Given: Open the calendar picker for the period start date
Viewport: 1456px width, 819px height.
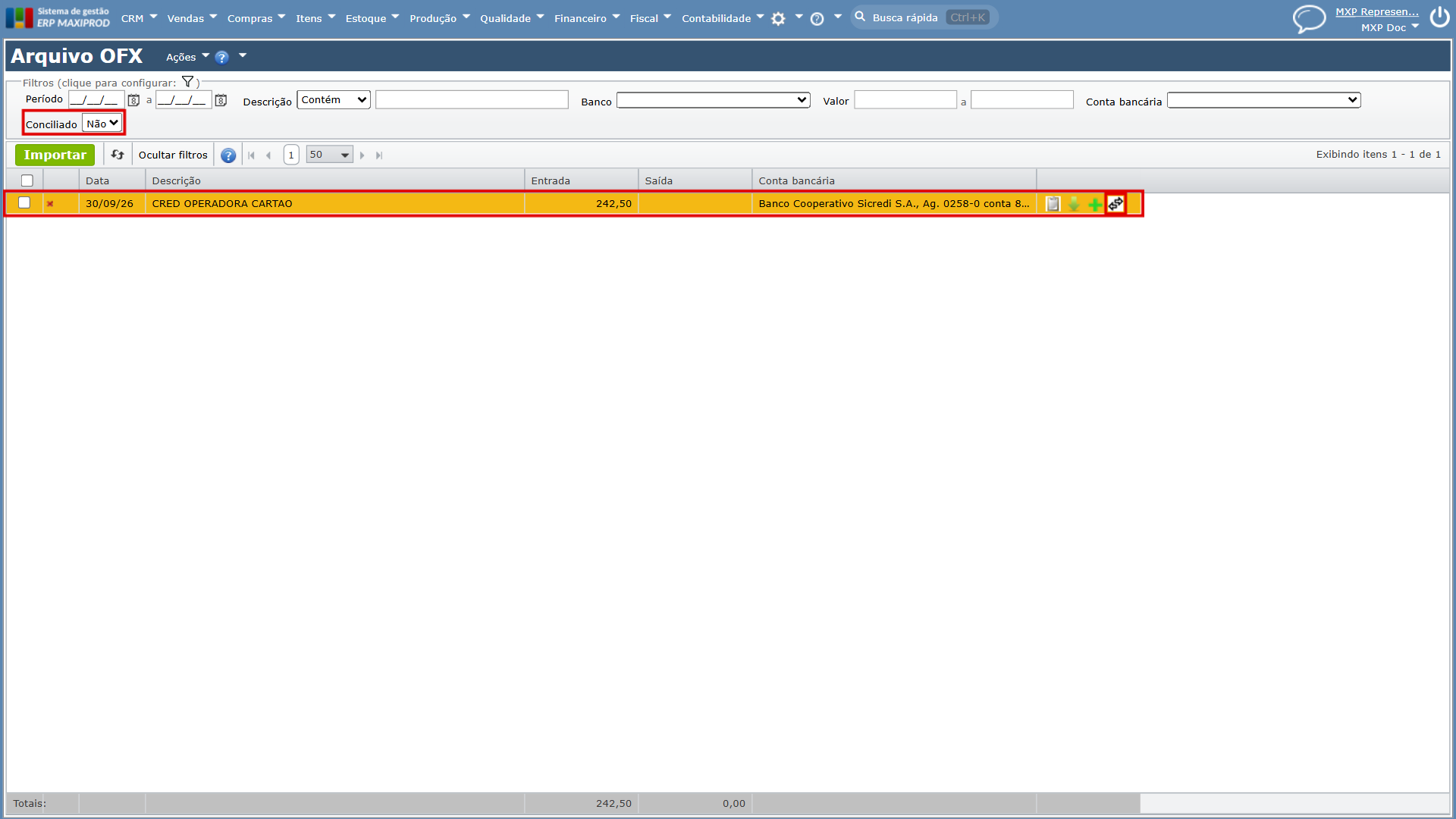Looking at the screenshot, I should [x=133, y=100].
